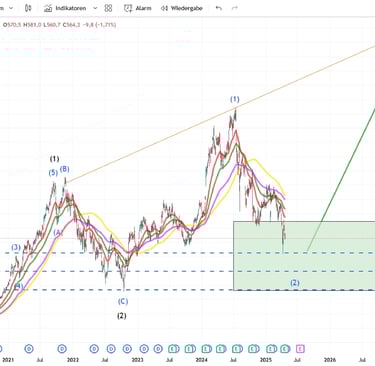The height and width of the screenshot is (366, 375).
Task: Select the blue (1) wave label at chart peak
Action: [x=235, y=99]
